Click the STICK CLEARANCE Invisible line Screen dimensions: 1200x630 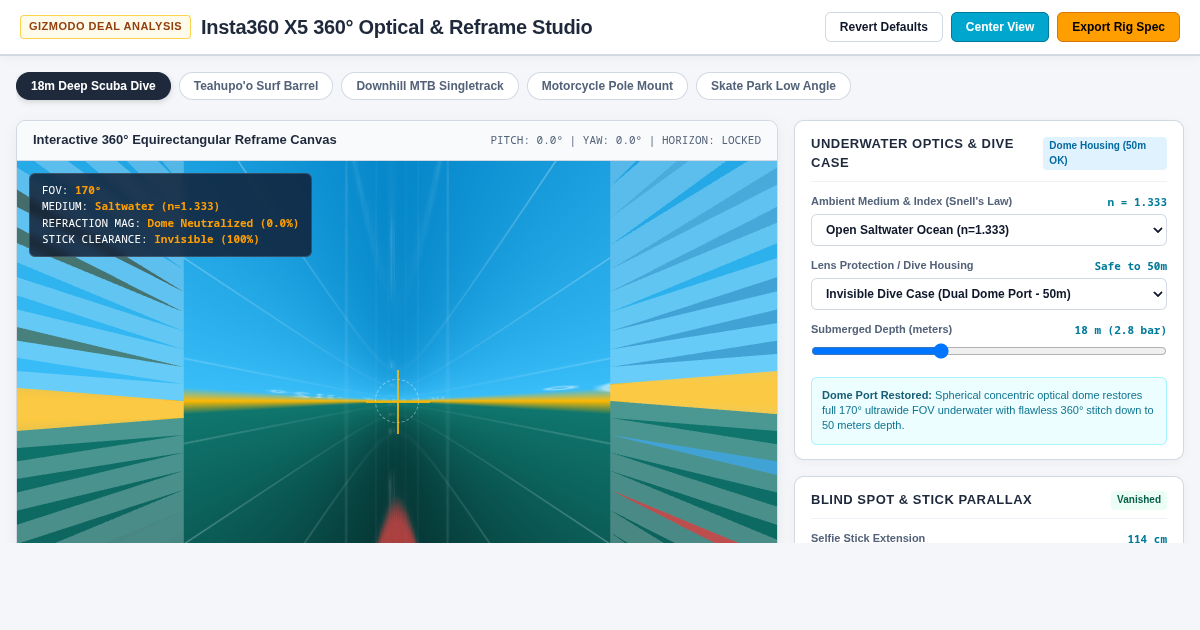click(x=151, y=240)
